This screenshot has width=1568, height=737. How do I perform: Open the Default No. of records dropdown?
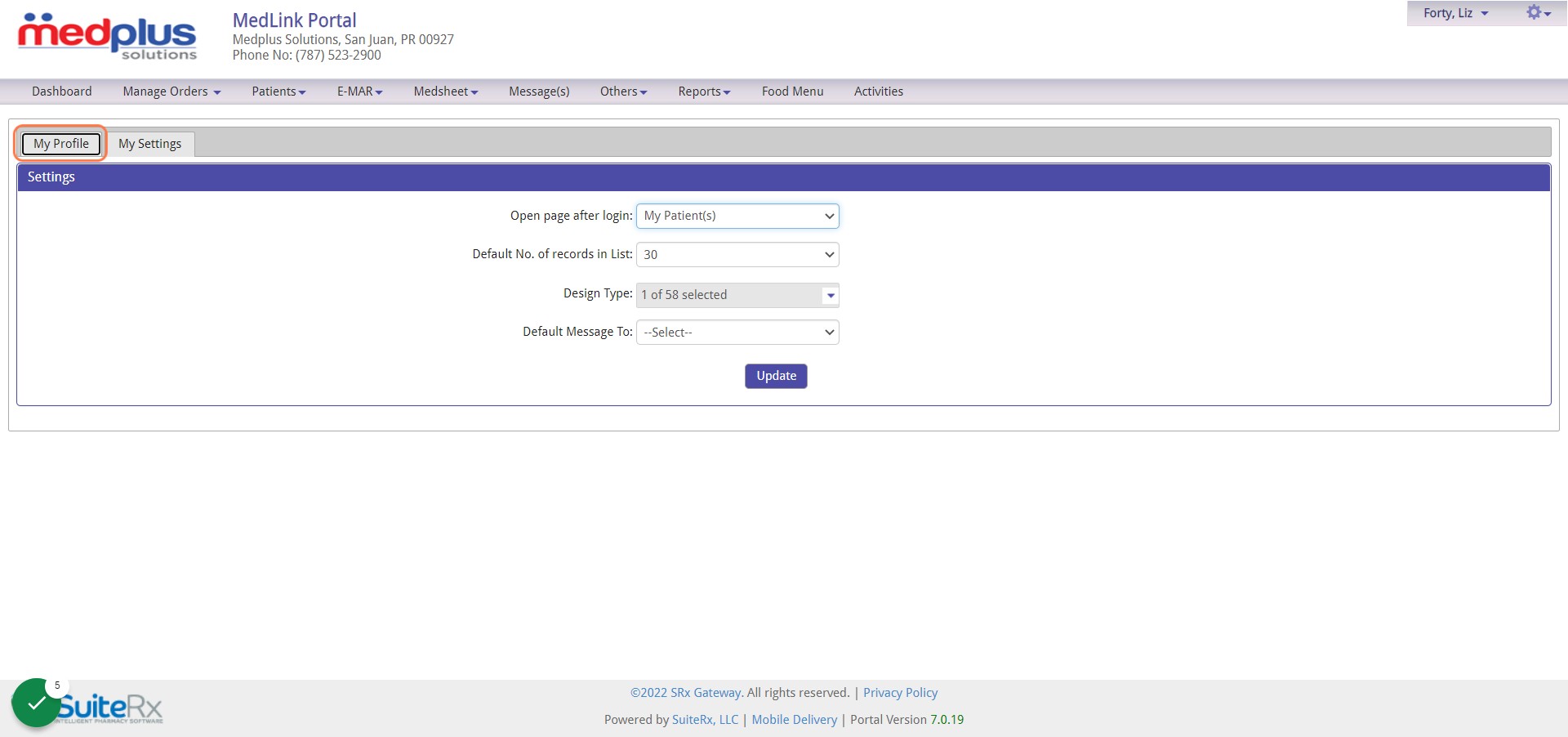point(737,254)
